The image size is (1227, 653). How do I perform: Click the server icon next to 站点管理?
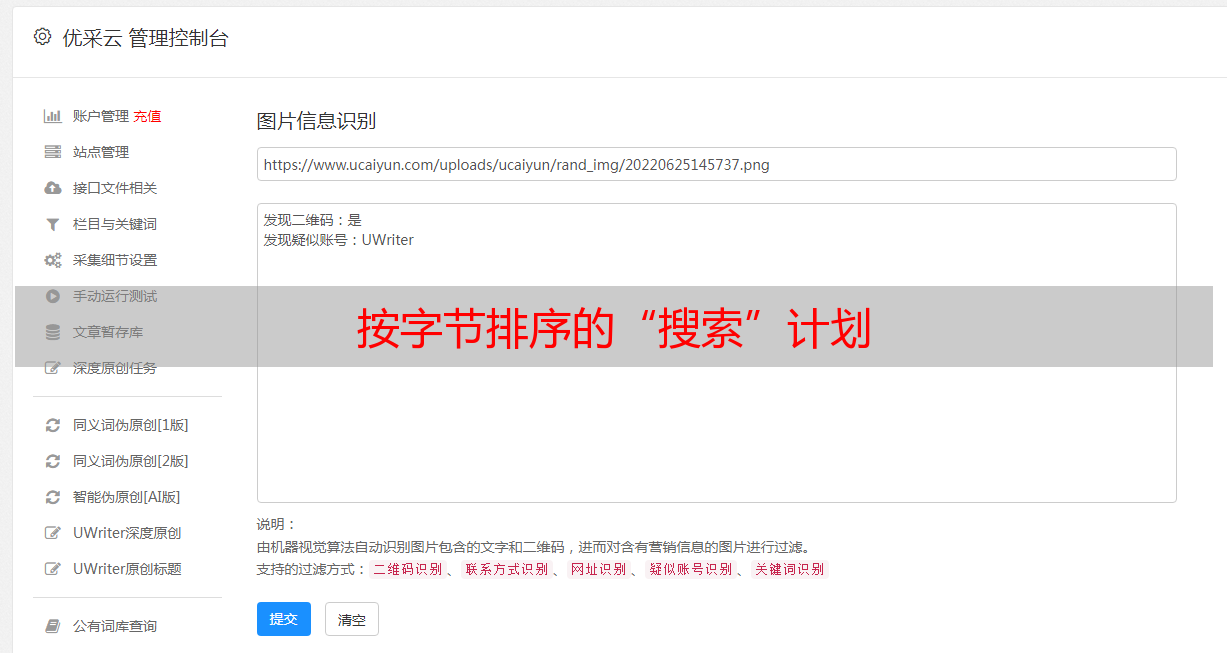(53, 152)
